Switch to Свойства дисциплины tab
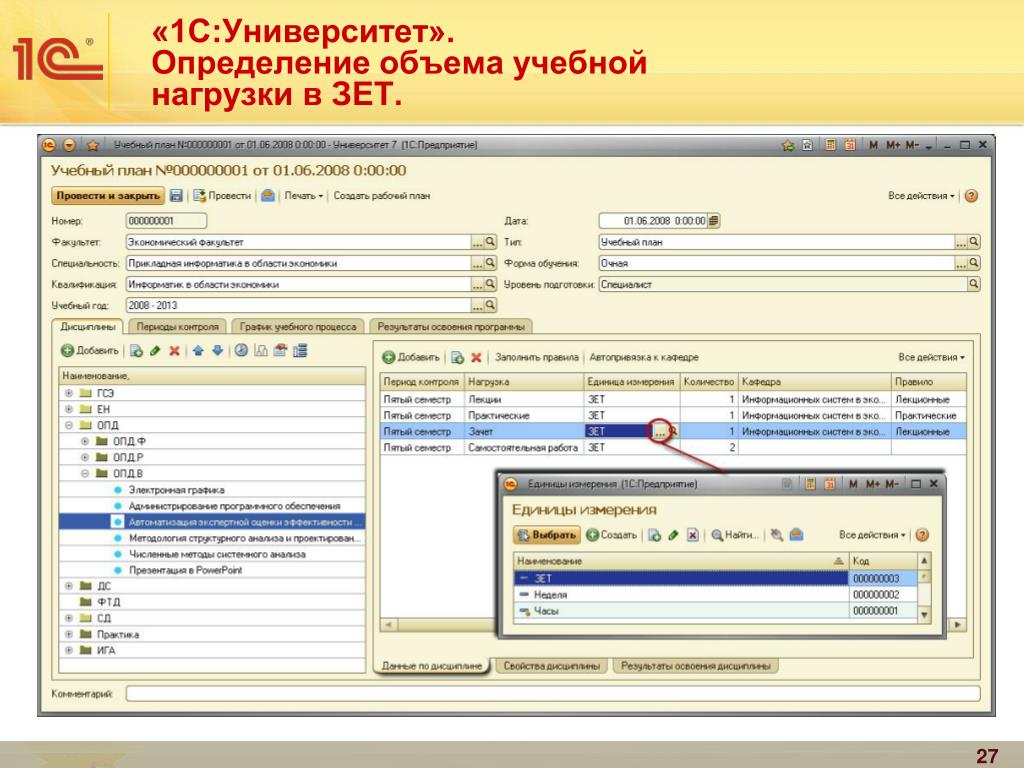The height and width of the screenshot is (768, 1024). 552,666
